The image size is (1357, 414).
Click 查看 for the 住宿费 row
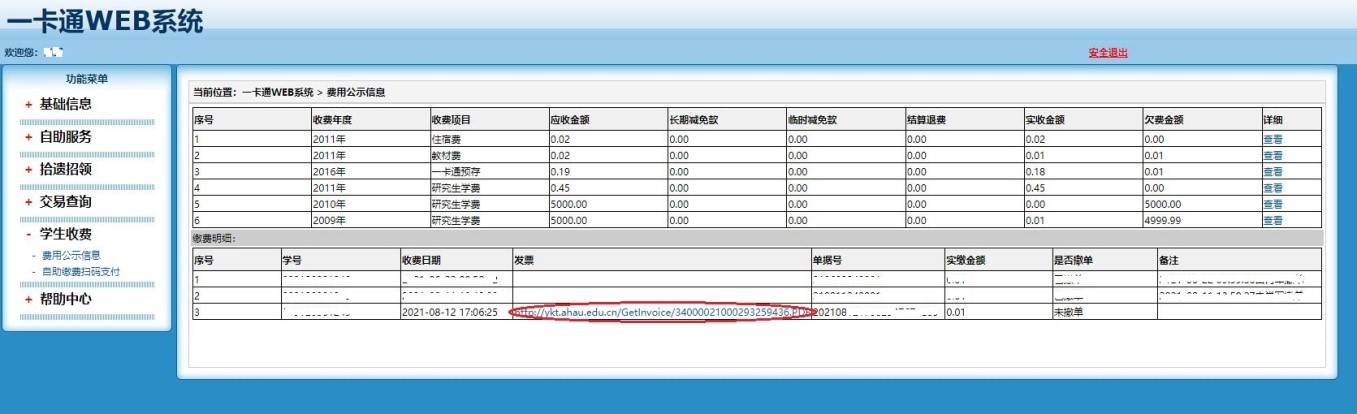[x=1272, y=140]
